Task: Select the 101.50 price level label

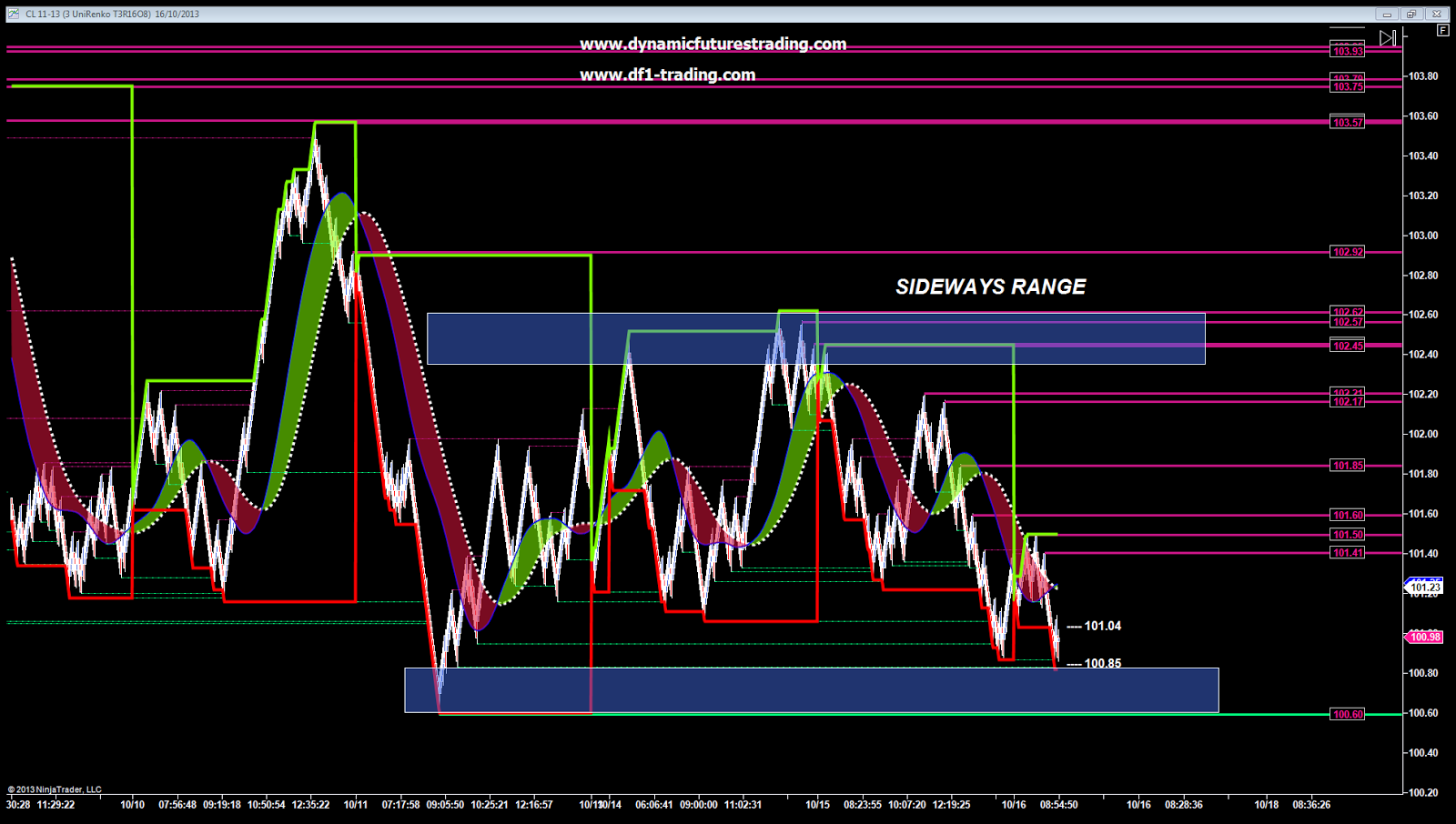Action: pos(1348,535)
